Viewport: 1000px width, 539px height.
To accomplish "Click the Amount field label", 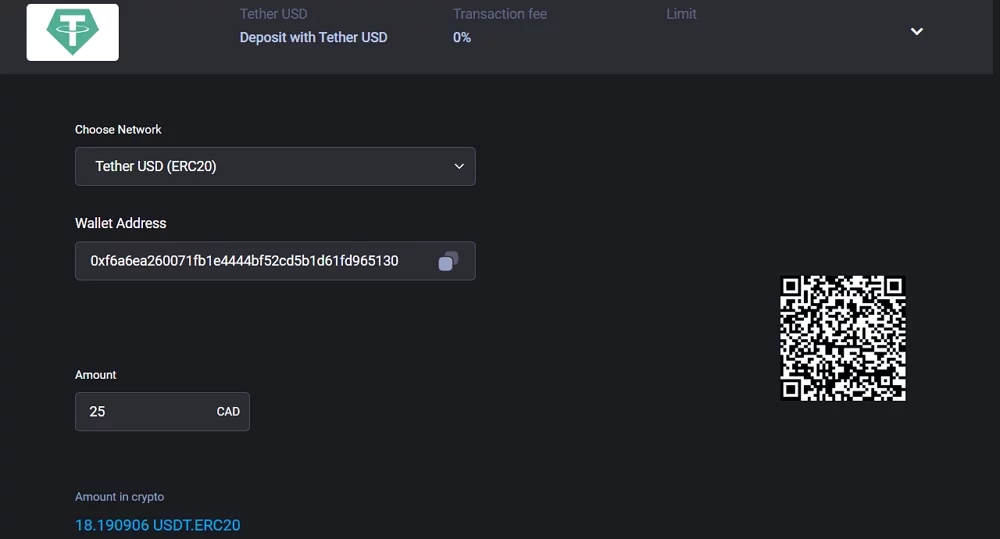I will (x=96, y=375).
